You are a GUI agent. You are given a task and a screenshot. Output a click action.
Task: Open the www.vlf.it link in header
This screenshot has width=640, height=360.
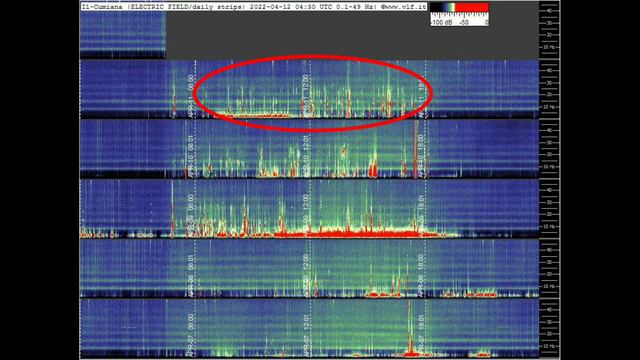pos(404,7)
